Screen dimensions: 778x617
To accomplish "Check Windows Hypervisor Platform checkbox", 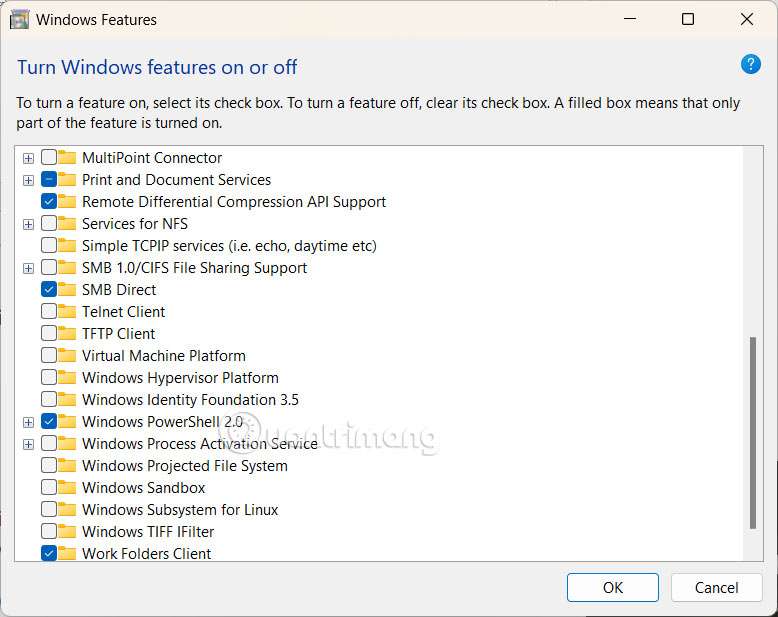I will pyautogui.click(x=49, y=377).
